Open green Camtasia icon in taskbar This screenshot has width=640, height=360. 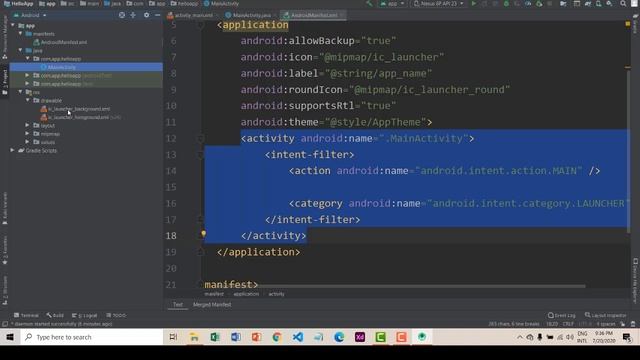380,337
